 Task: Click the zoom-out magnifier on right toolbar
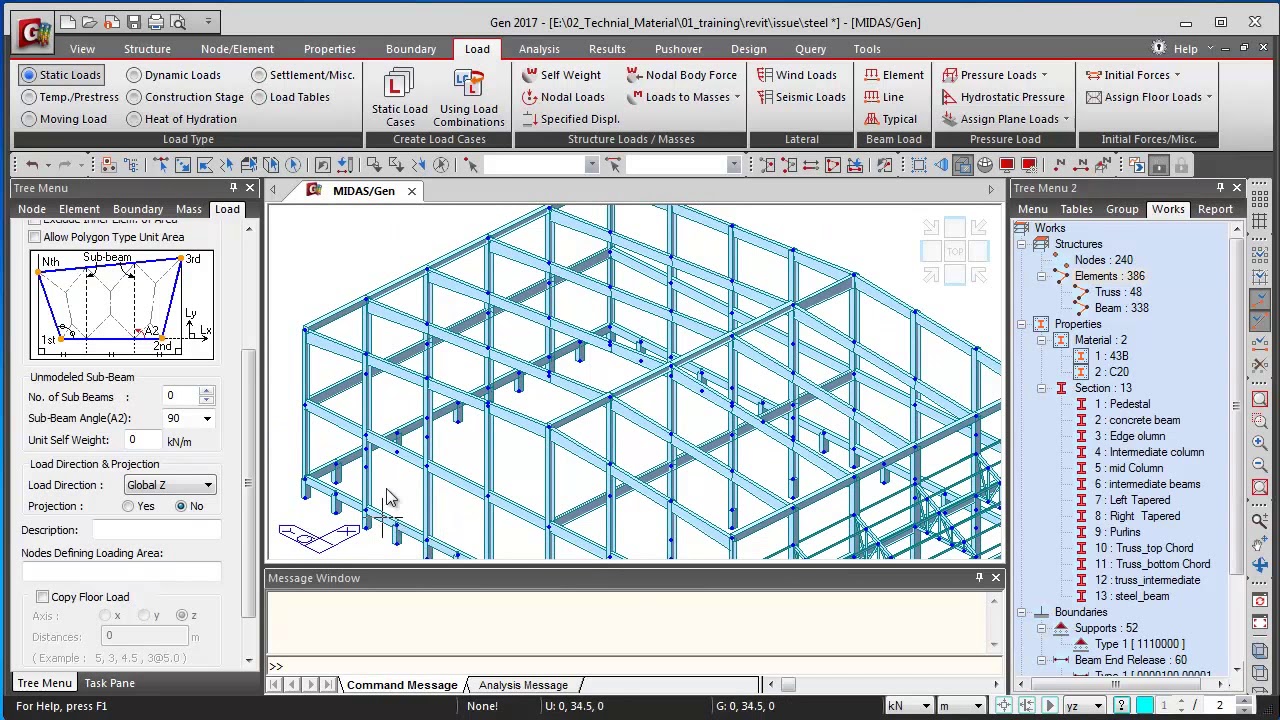point(1260,464)
